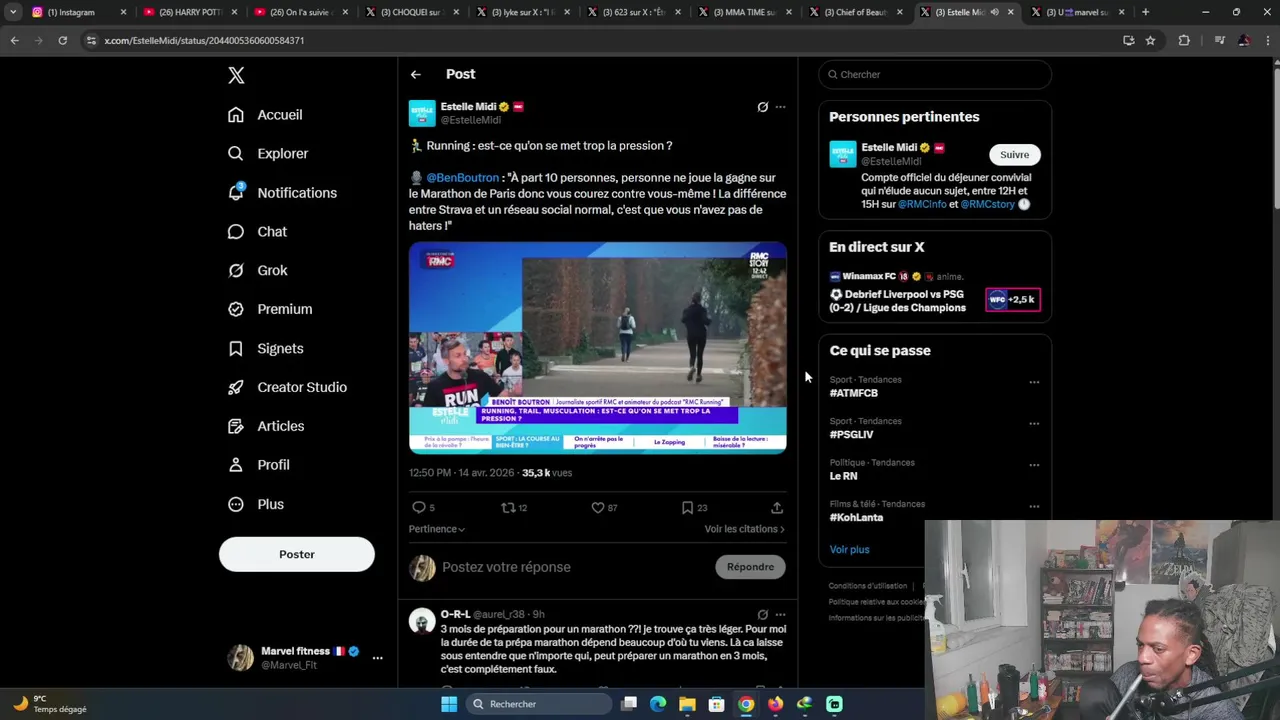
Task: Open the @RMCstory link
Action: [x=988, y=205]
